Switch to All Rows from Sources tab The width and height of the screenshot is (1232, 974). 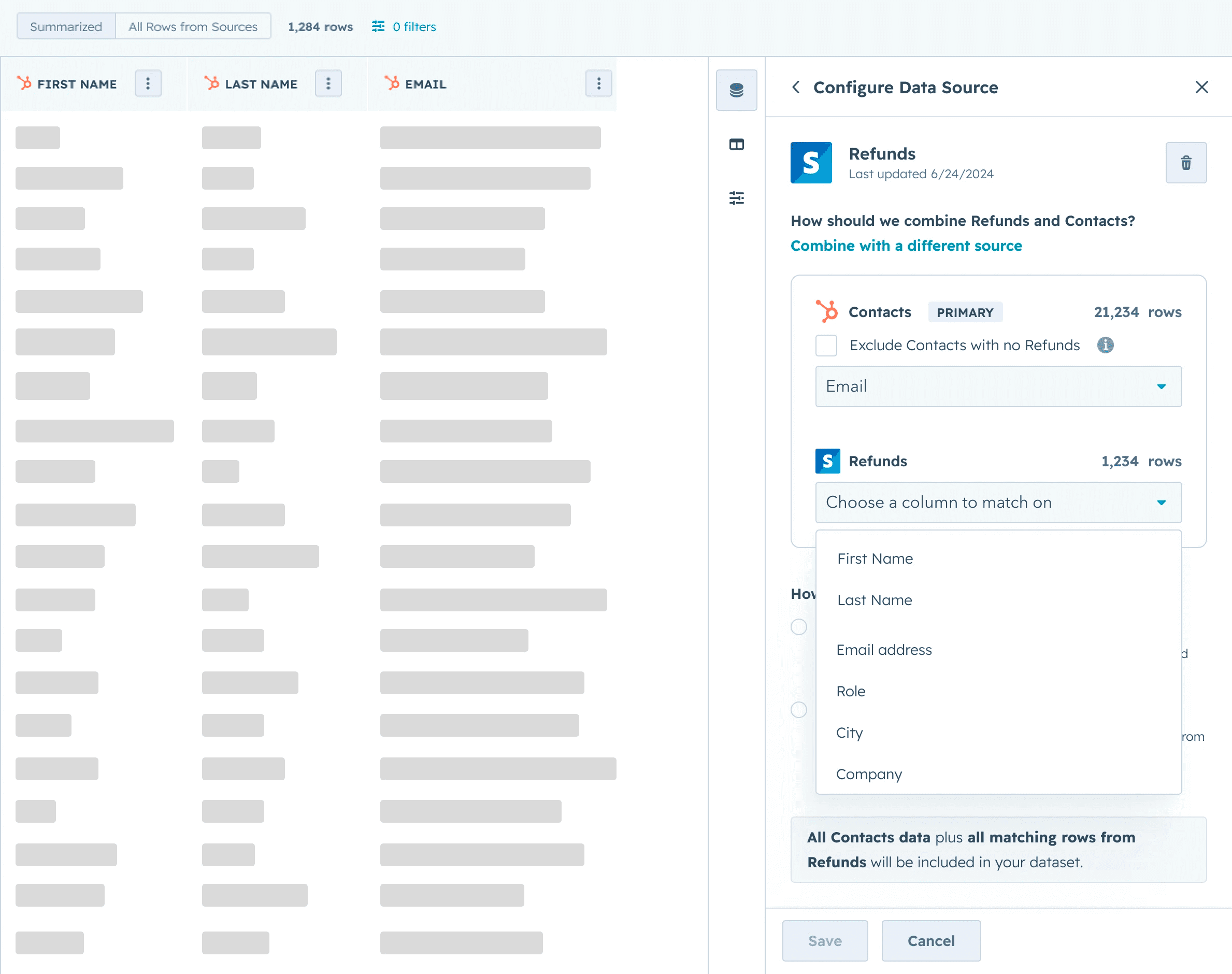[193, 27]
